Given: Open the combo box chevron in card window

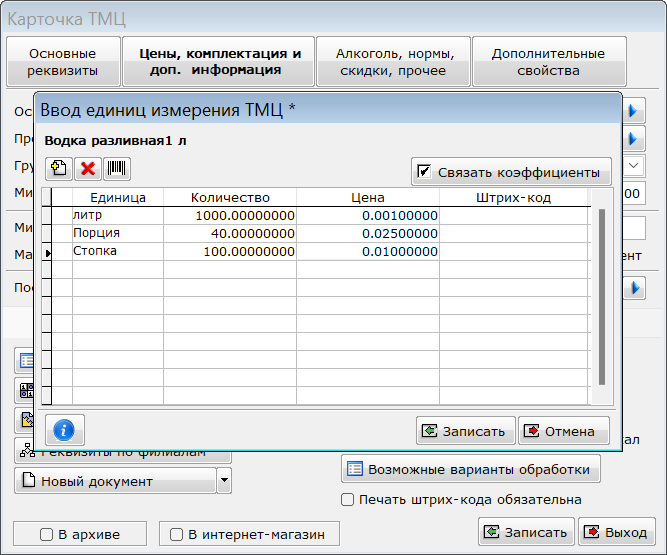Looking at the screenshot, I should point(633,165).
